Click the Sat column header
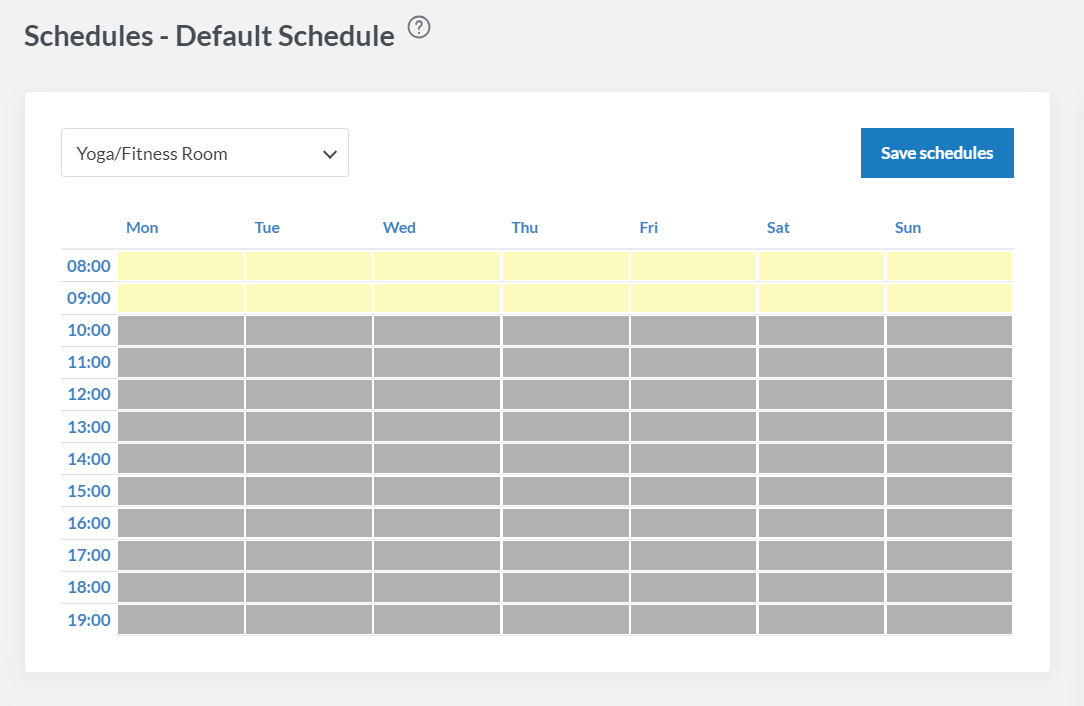Image resolution: width=1084 pixels, height=706 pixels. 778,228
